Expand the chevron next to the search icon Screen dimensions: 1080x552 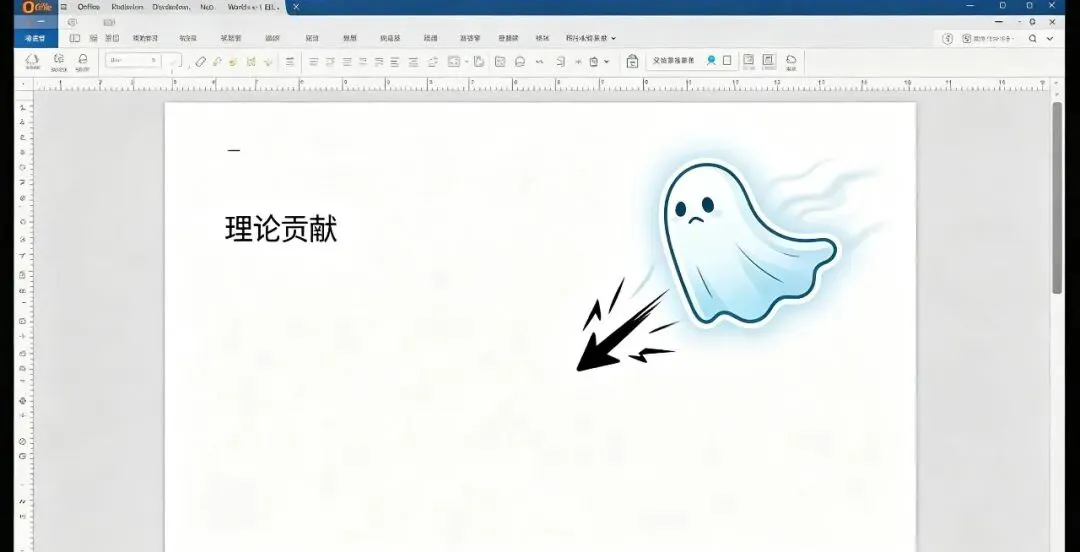1050,39
